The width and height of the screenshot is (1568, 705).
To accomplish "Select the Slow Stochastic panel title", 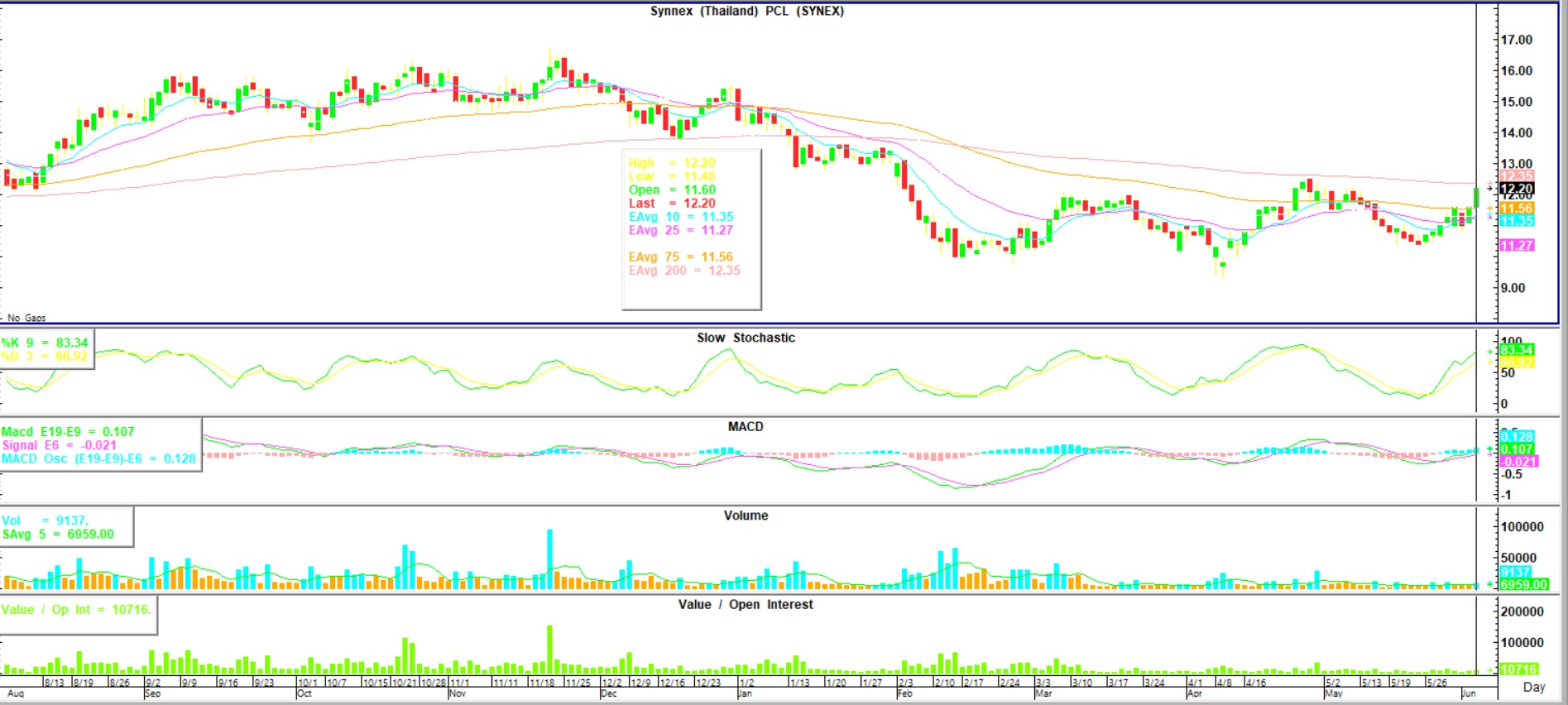I will pos(746,338).
